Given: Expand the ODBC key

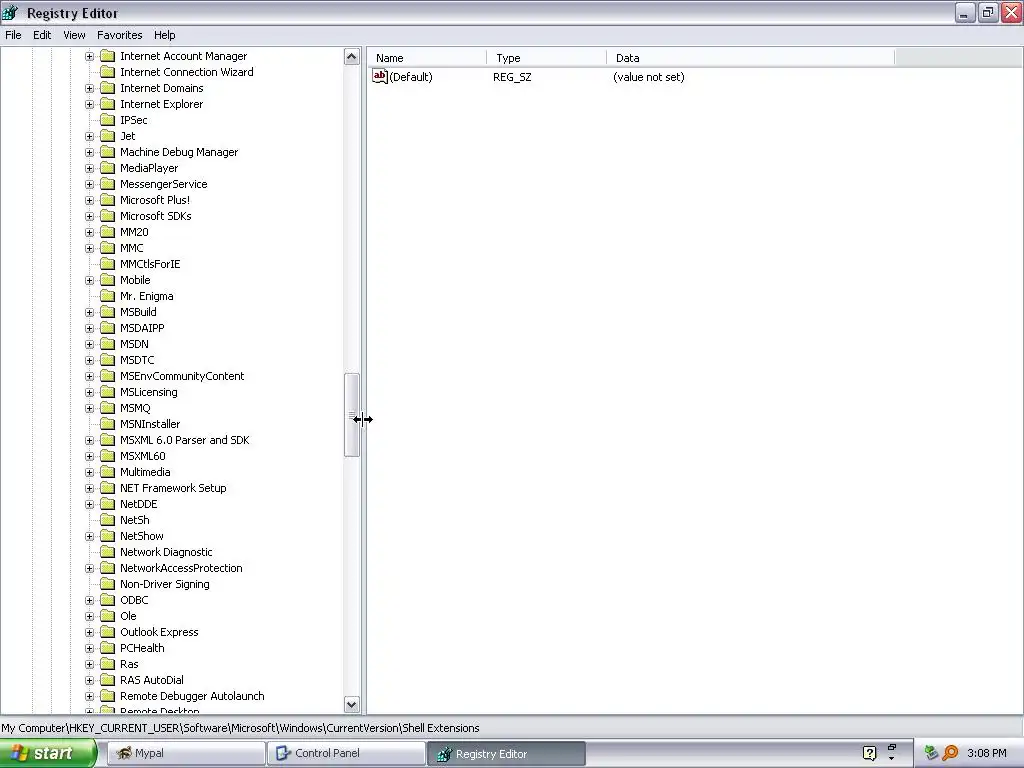Looking at the screenshot, I should pos(89,600).
